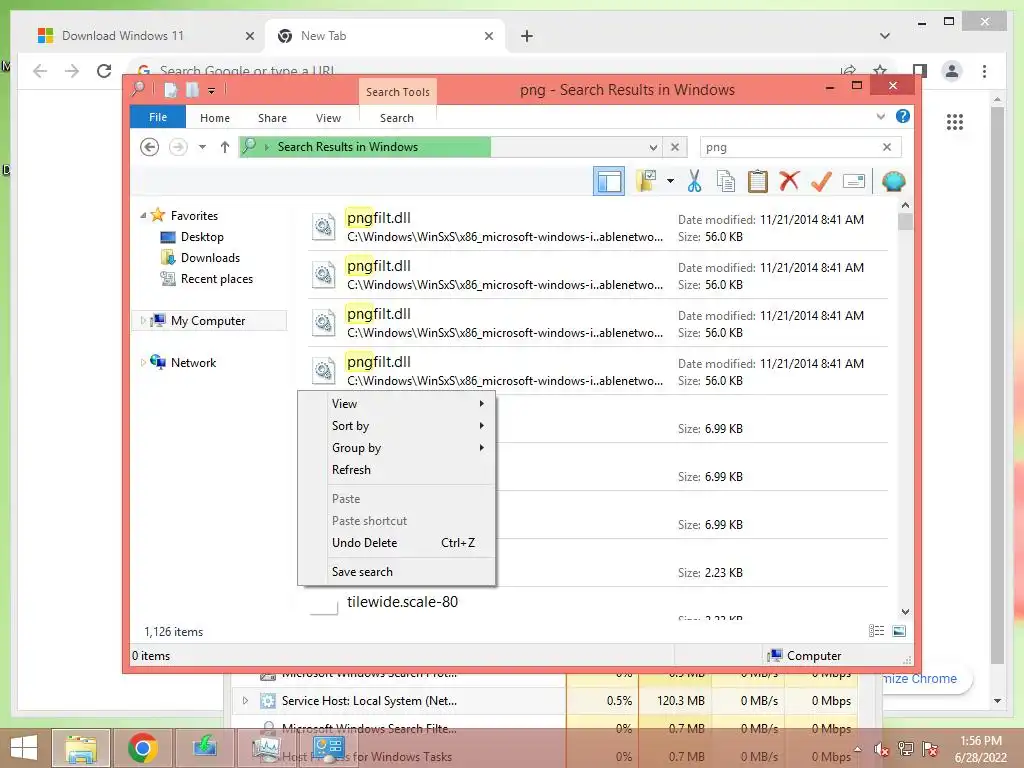Click the new page Quick Access icon in title bar
Image resolution: width=1024 pixels, height=768 pixels.
[x=170, y=90]
